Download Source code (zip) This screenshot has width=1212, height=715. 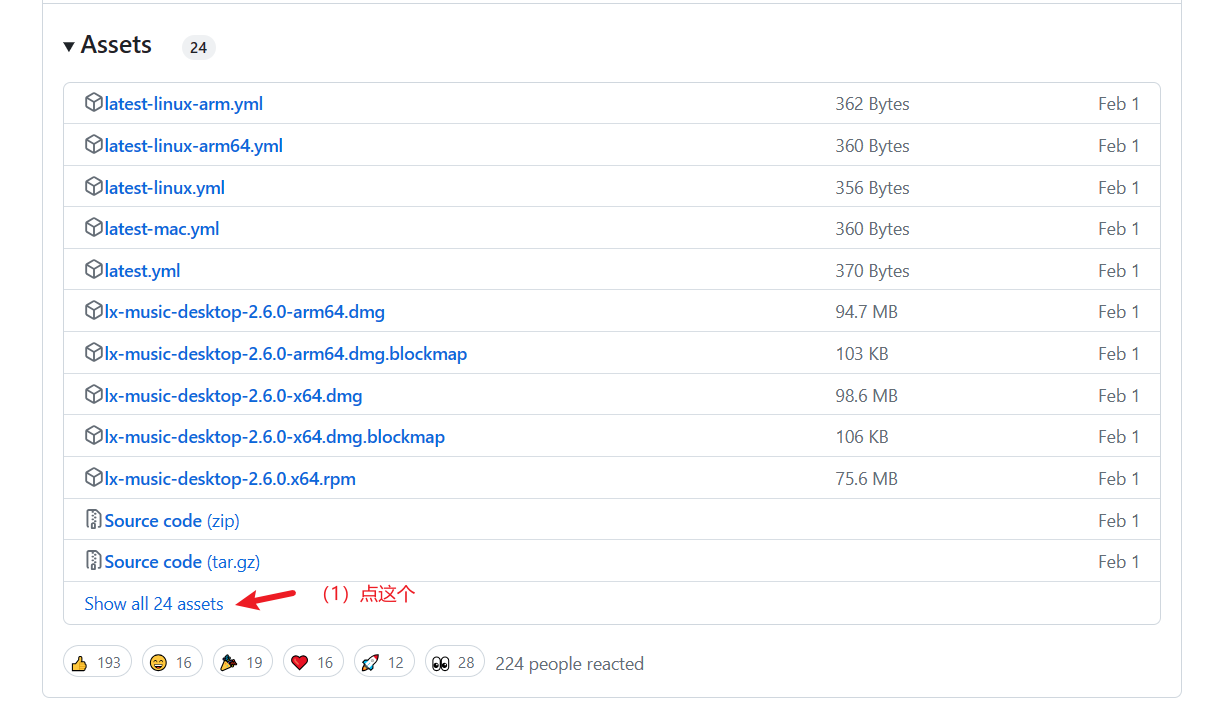[172, 521]
